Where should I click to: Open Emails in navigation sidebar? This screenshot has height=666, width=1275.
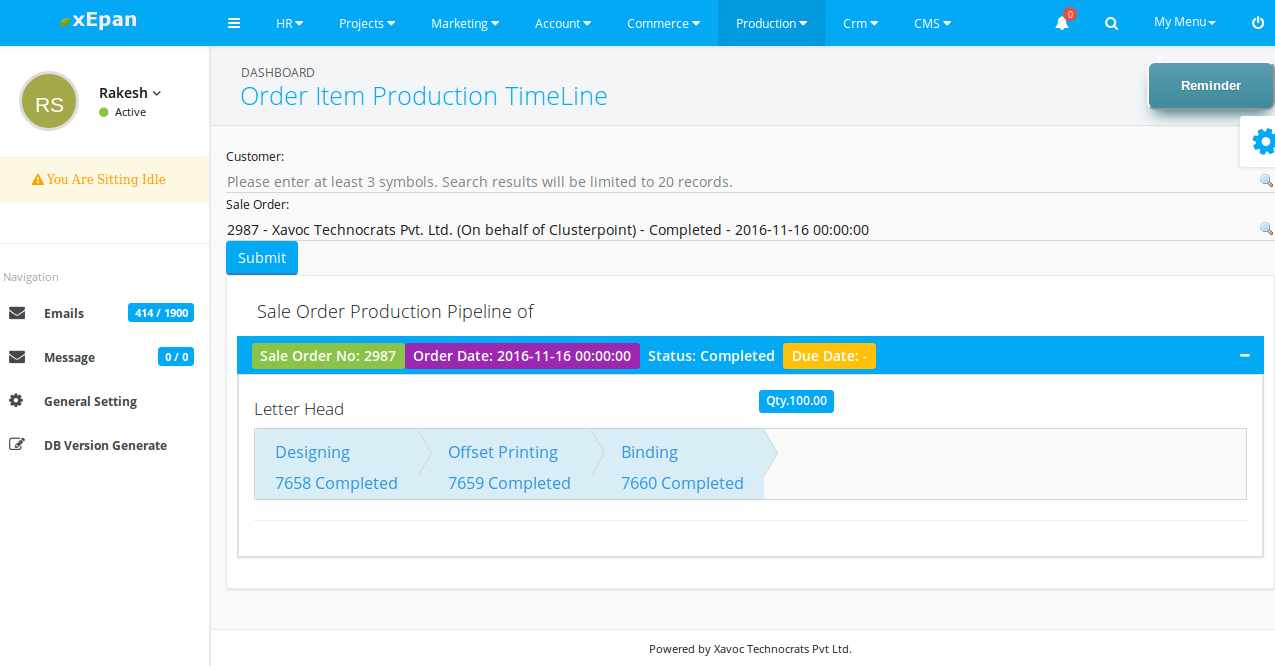click(x=64, y=313)
